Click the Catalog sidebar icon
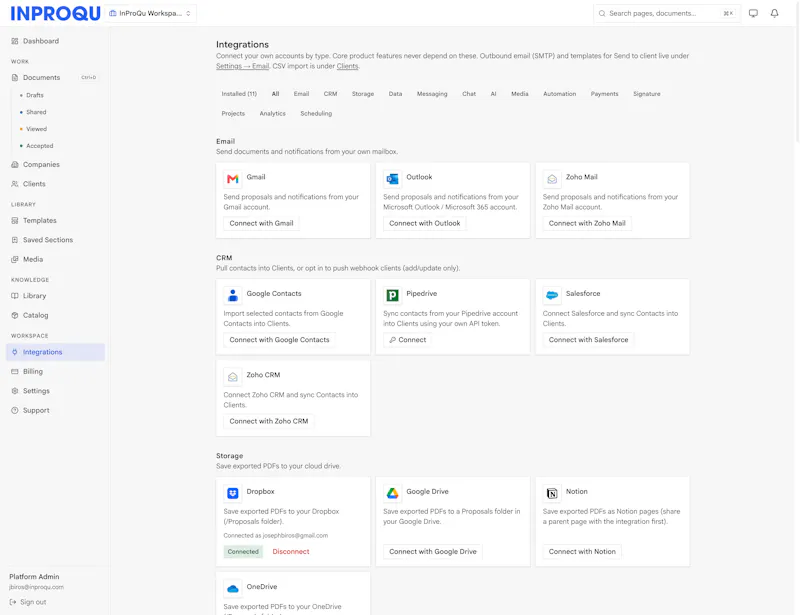This screenshot has width=800, height=615. pos(15,315)
